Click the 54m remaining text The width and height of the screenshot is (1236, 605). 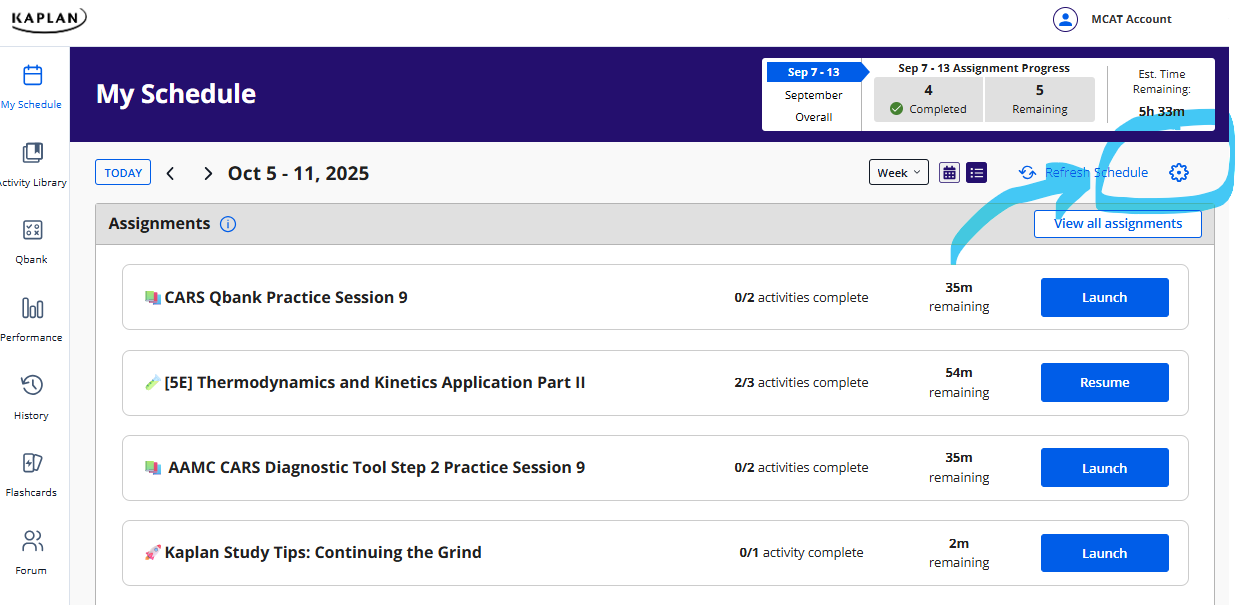point(959,382)
